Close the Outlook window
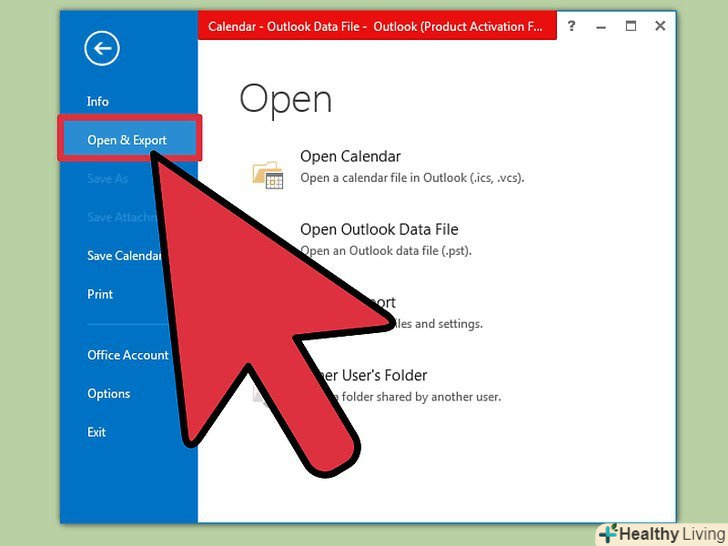Viewport: 728px width, 546px height. (660, 26)
